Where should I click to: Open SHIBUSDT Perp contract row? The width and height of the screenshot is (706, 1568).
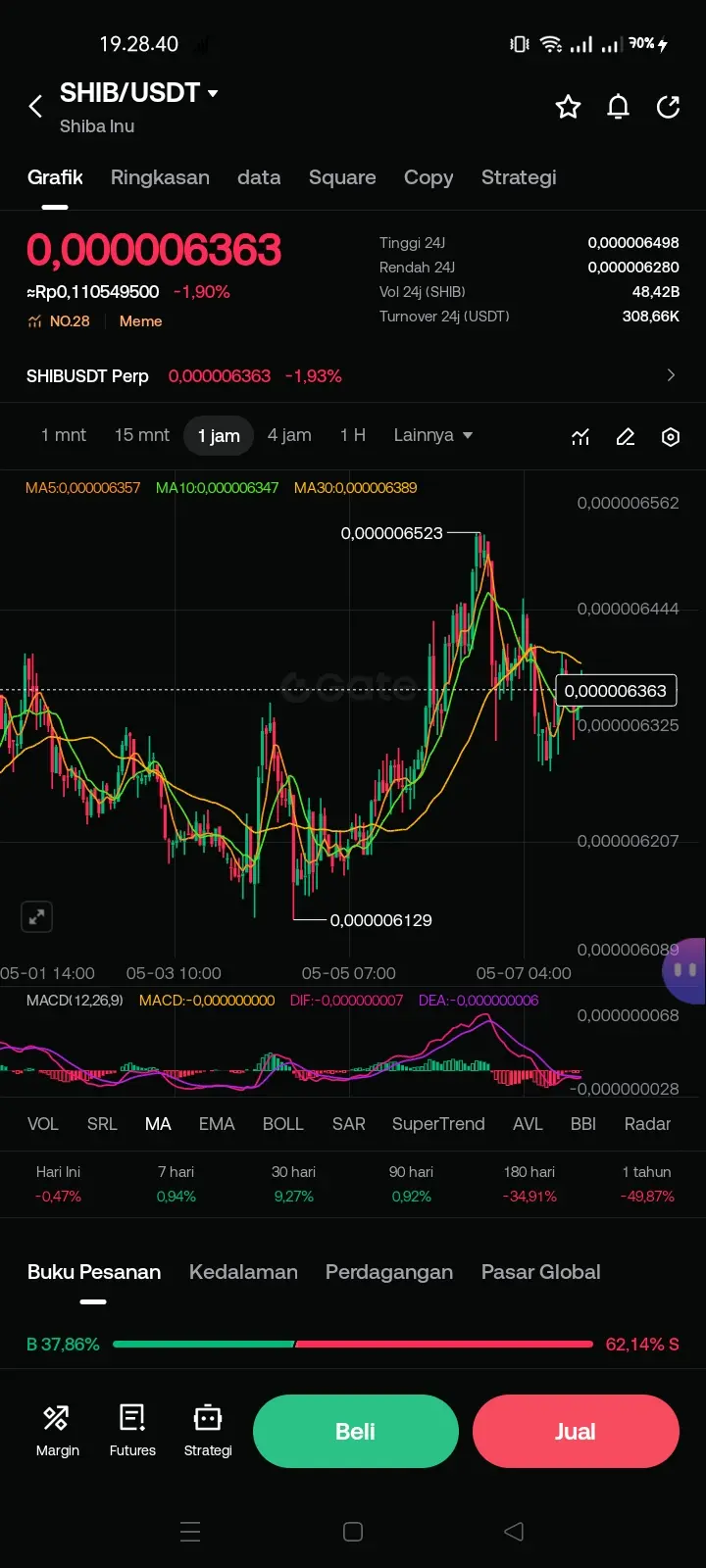(353, 375)
